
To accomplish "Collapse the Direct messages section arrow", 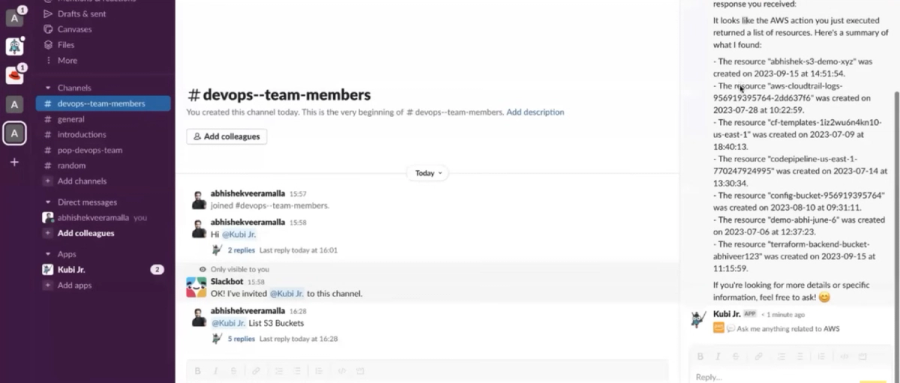I will pos(48,202).
